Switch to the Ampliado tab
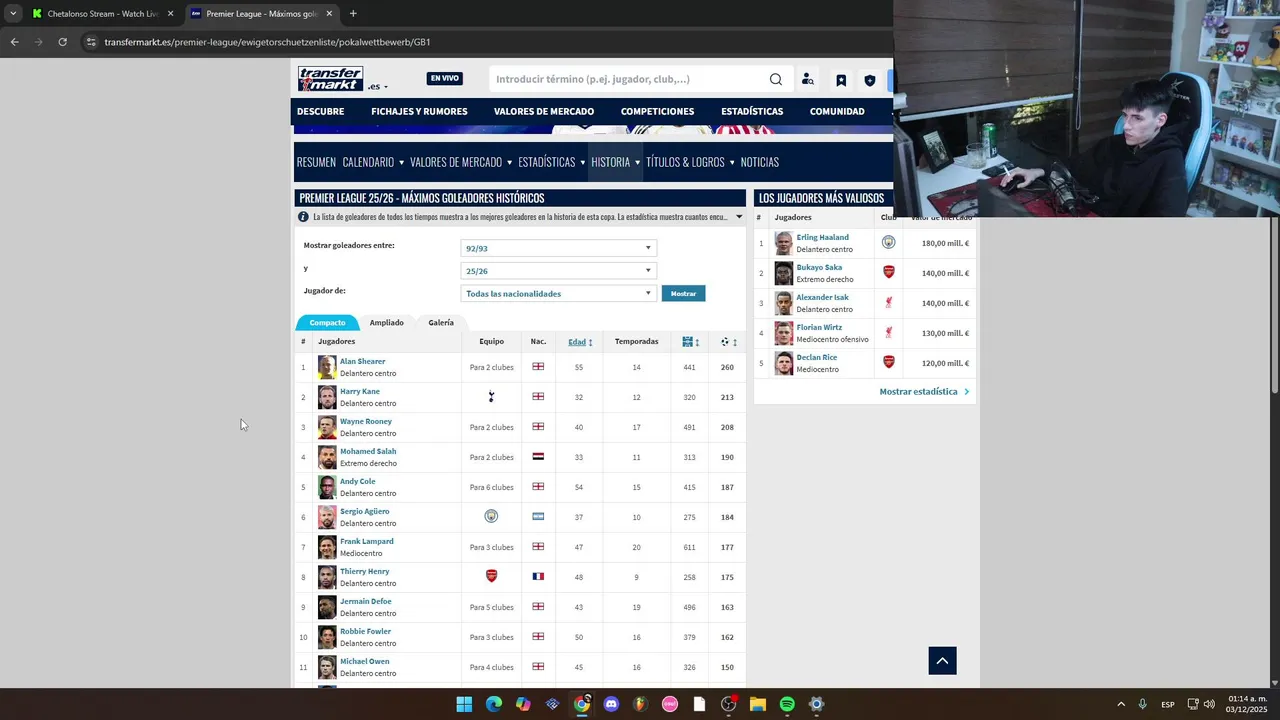 click(386, 322)
